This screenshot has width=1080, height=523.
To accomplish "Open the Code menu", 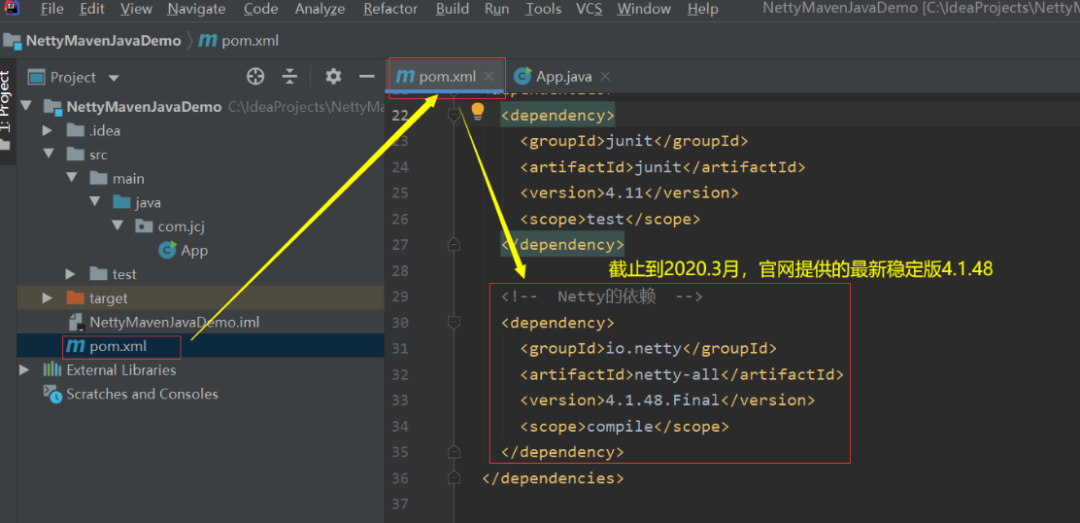I will coord(261,9).
